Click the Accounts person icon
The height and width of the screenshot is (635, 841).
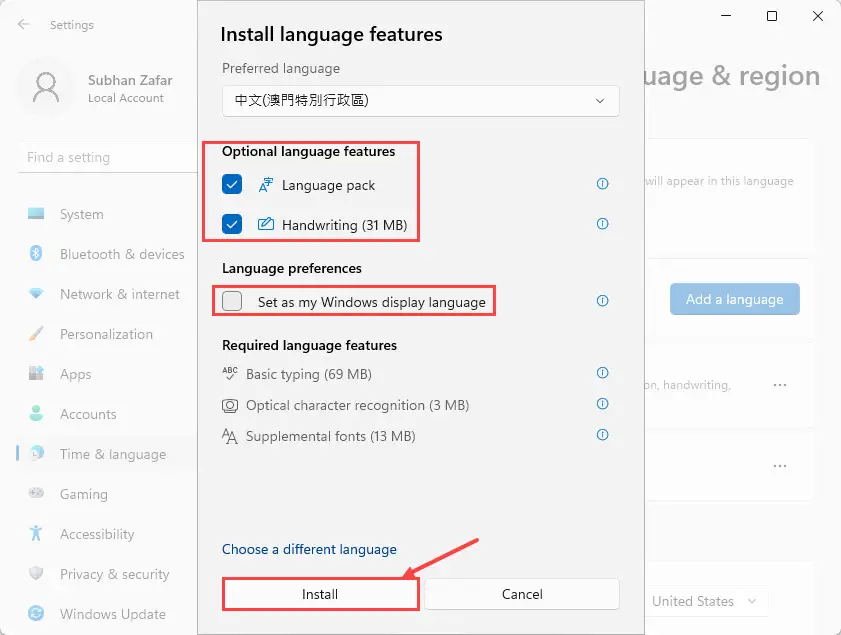[36, 413]
